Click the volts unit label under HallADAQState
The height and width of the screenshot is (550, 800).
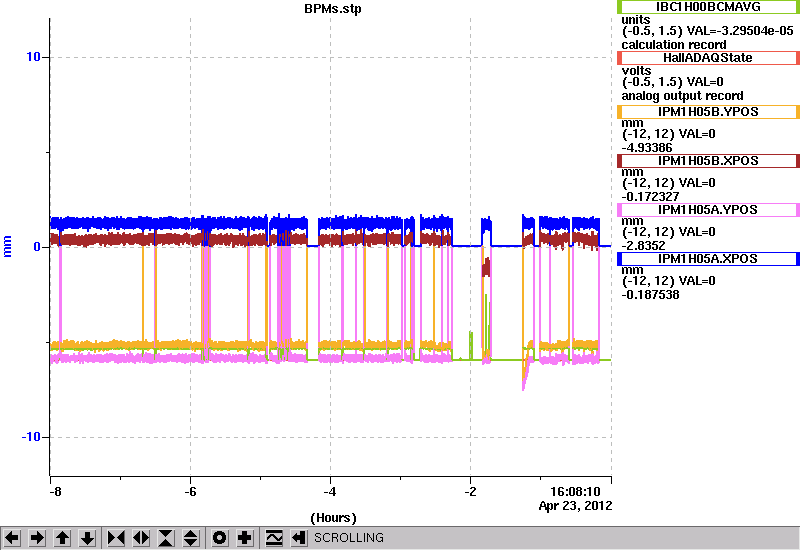click(x=636, y=71)
